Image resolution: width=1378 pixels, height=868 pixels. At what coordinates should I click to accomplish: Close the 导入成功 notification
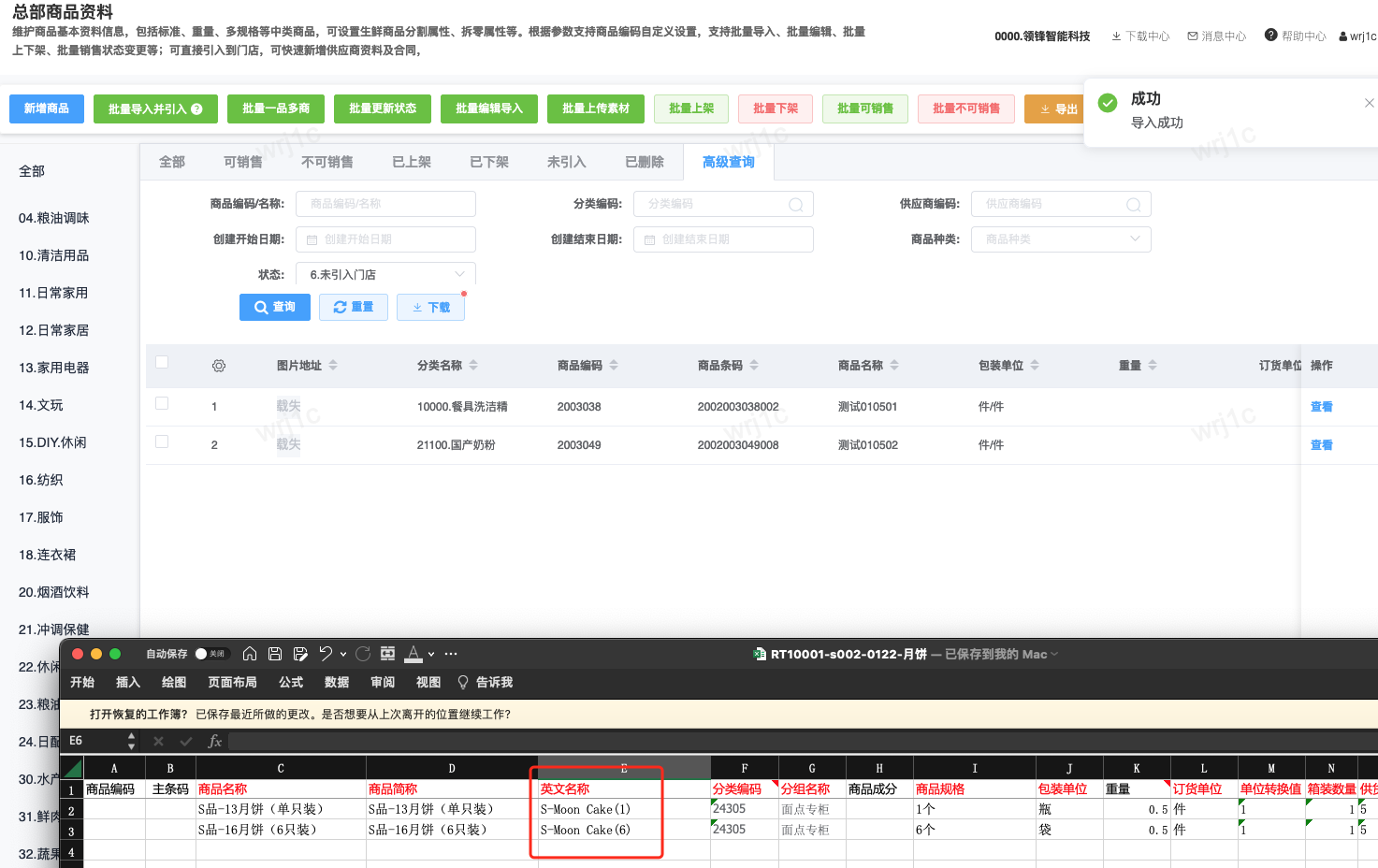[x=1369, y=103]
